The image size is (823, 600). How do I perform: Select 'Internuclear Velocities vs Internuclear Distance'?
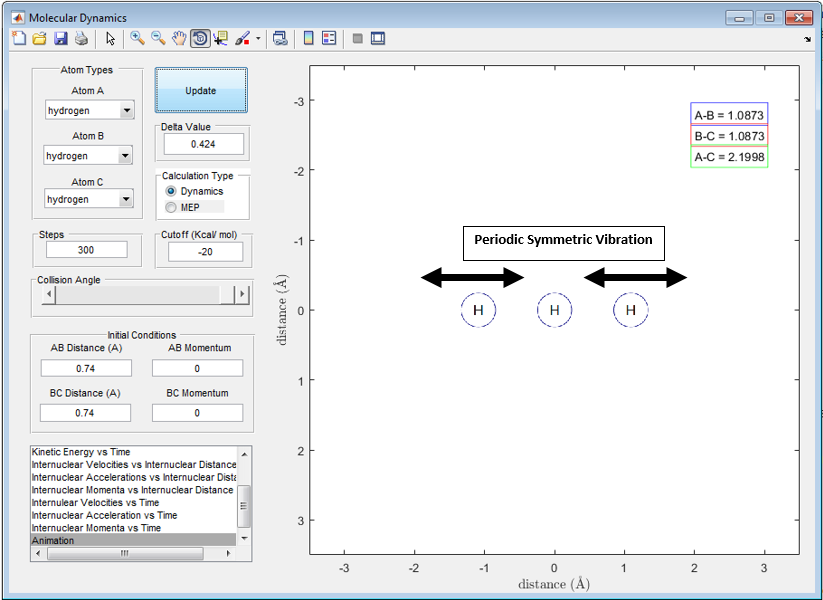pos(134,464)
